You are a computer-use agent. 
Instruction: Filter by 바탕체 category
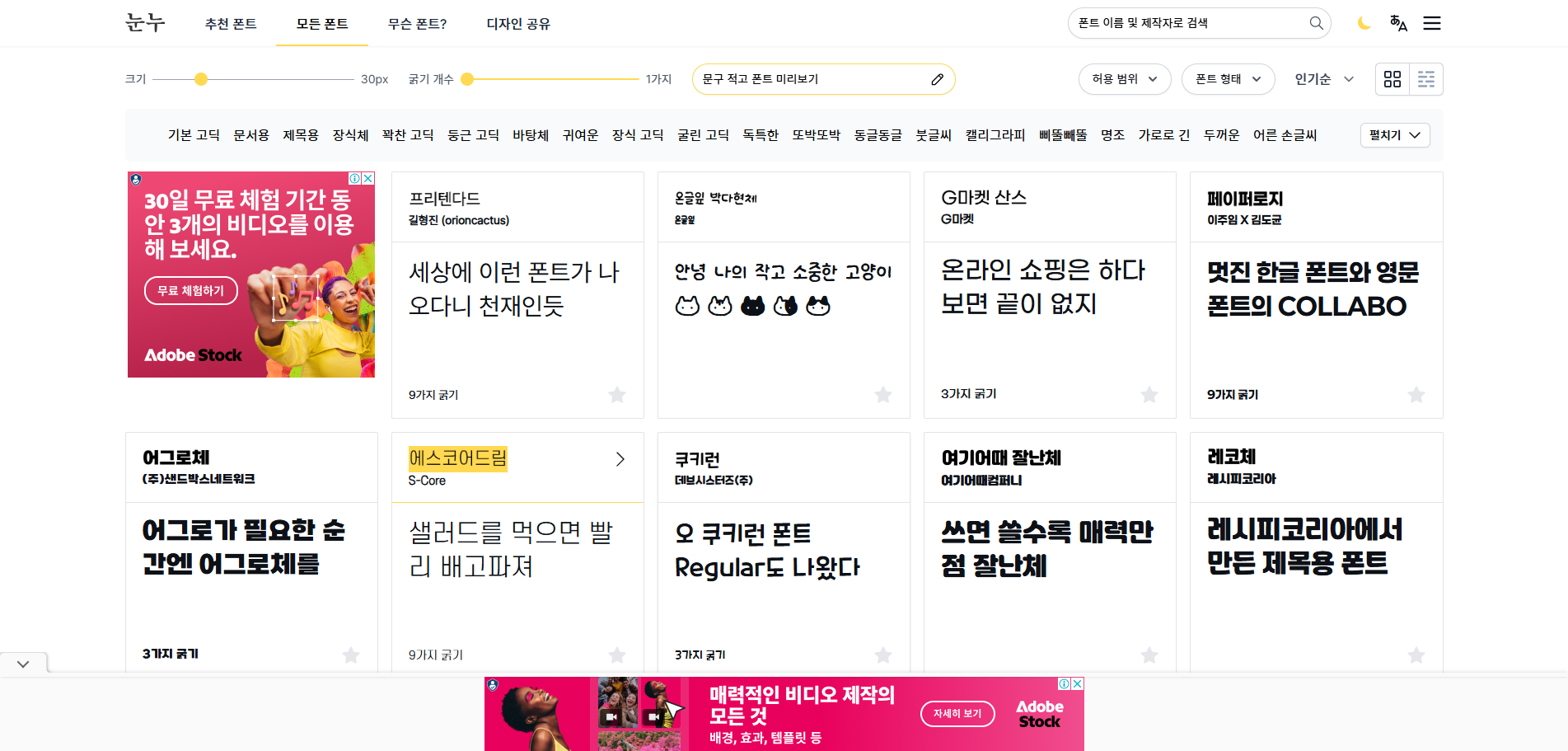tap(531, 135)
